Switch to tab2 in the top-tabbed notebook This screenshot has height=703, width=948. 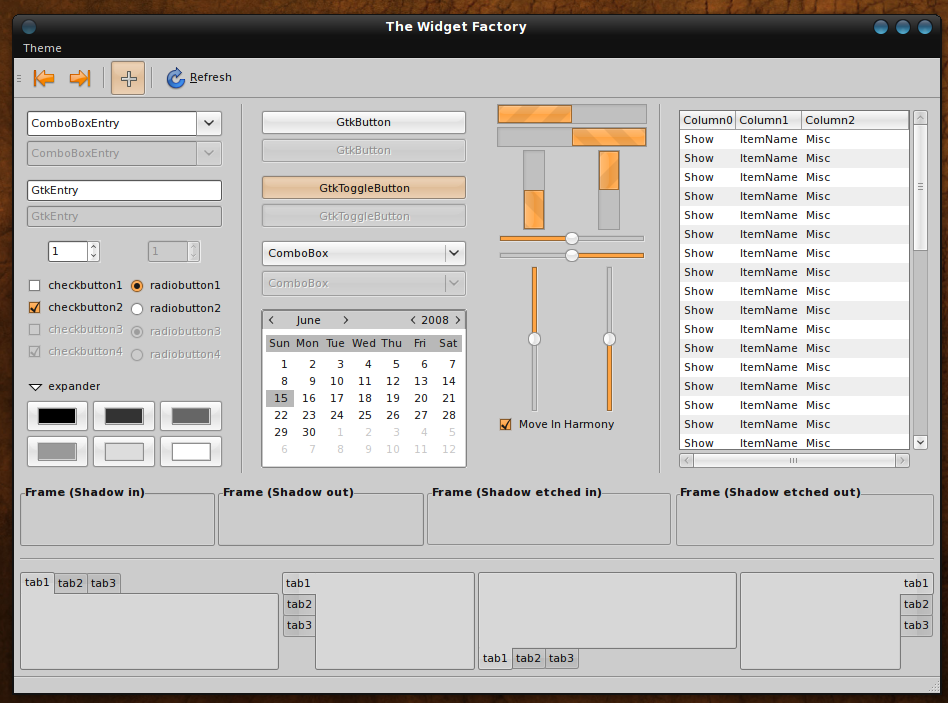tap(70, 583)
